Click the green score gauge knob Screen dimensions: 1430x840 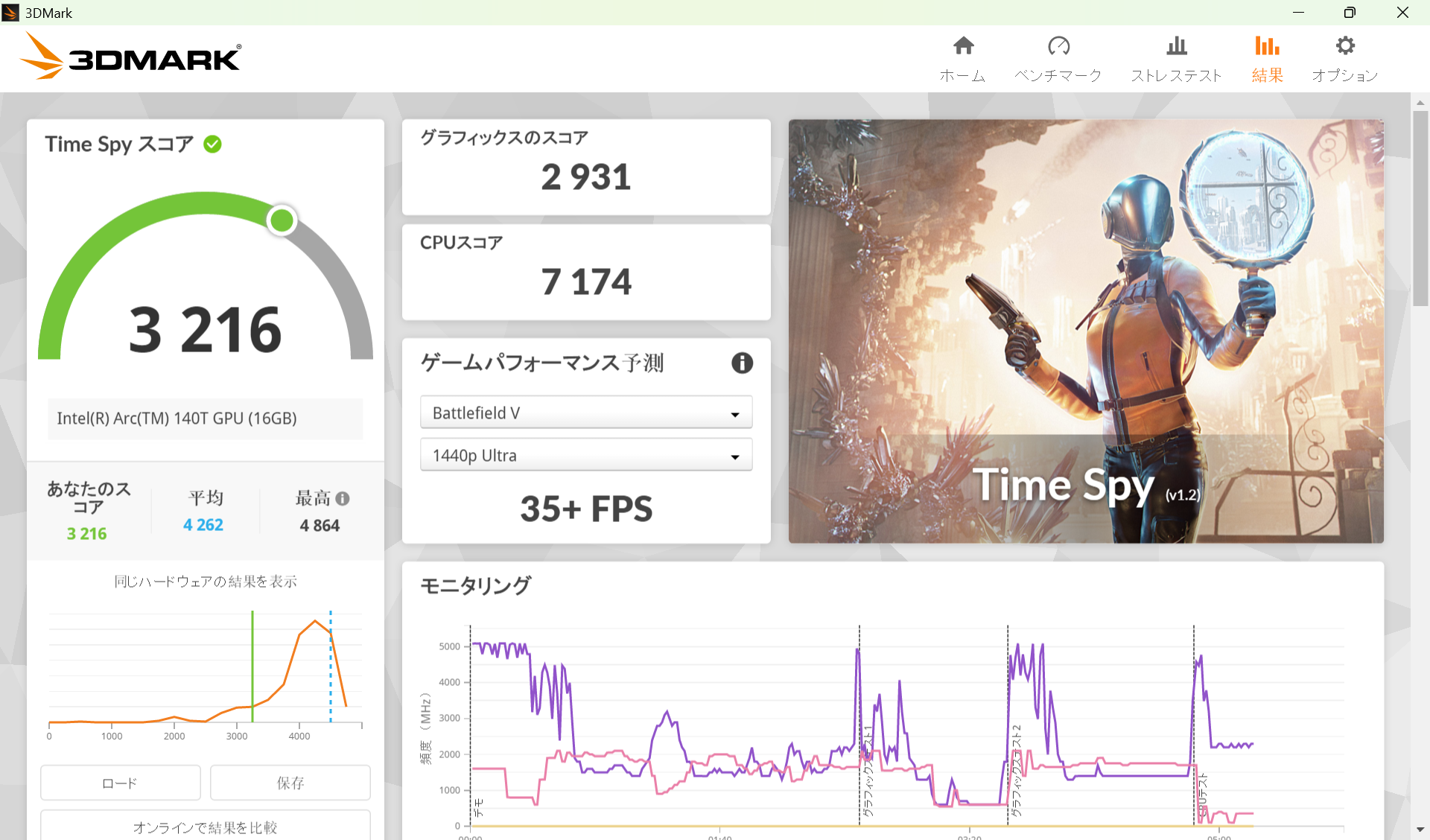pyautogui.click(x=282, y=220)
